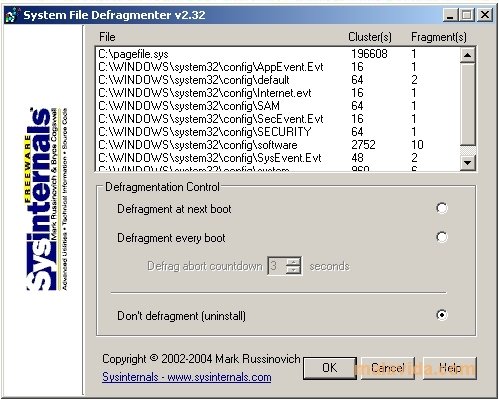499x400 pixels.
Task: Choose the 'Don't defragment (uninstall)' radio button
Action: (x=442, y=315)
